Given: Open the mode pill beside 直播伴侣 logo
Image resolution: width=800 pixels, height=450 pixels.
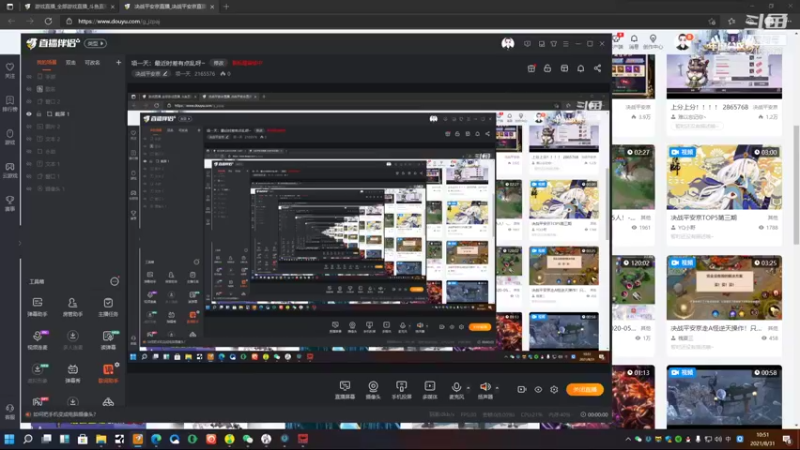Looking at the screenshot, I should point(95,43).
